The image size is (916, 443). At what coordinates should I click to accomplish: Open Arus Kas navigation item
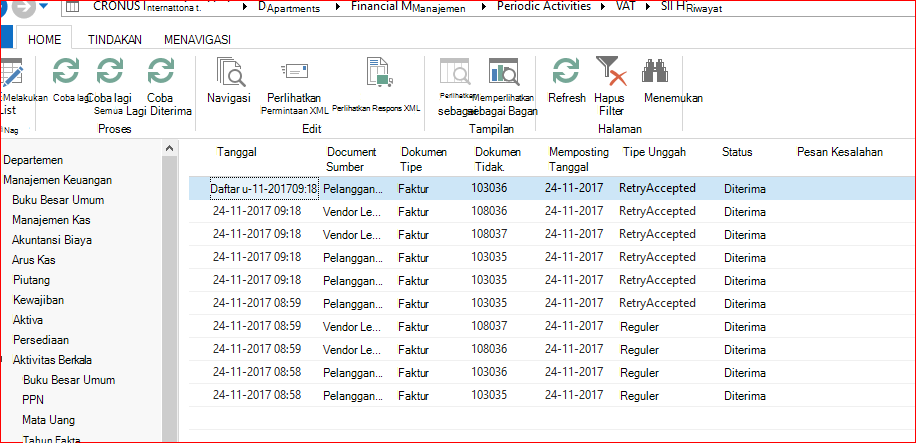[x=33, y=260]
